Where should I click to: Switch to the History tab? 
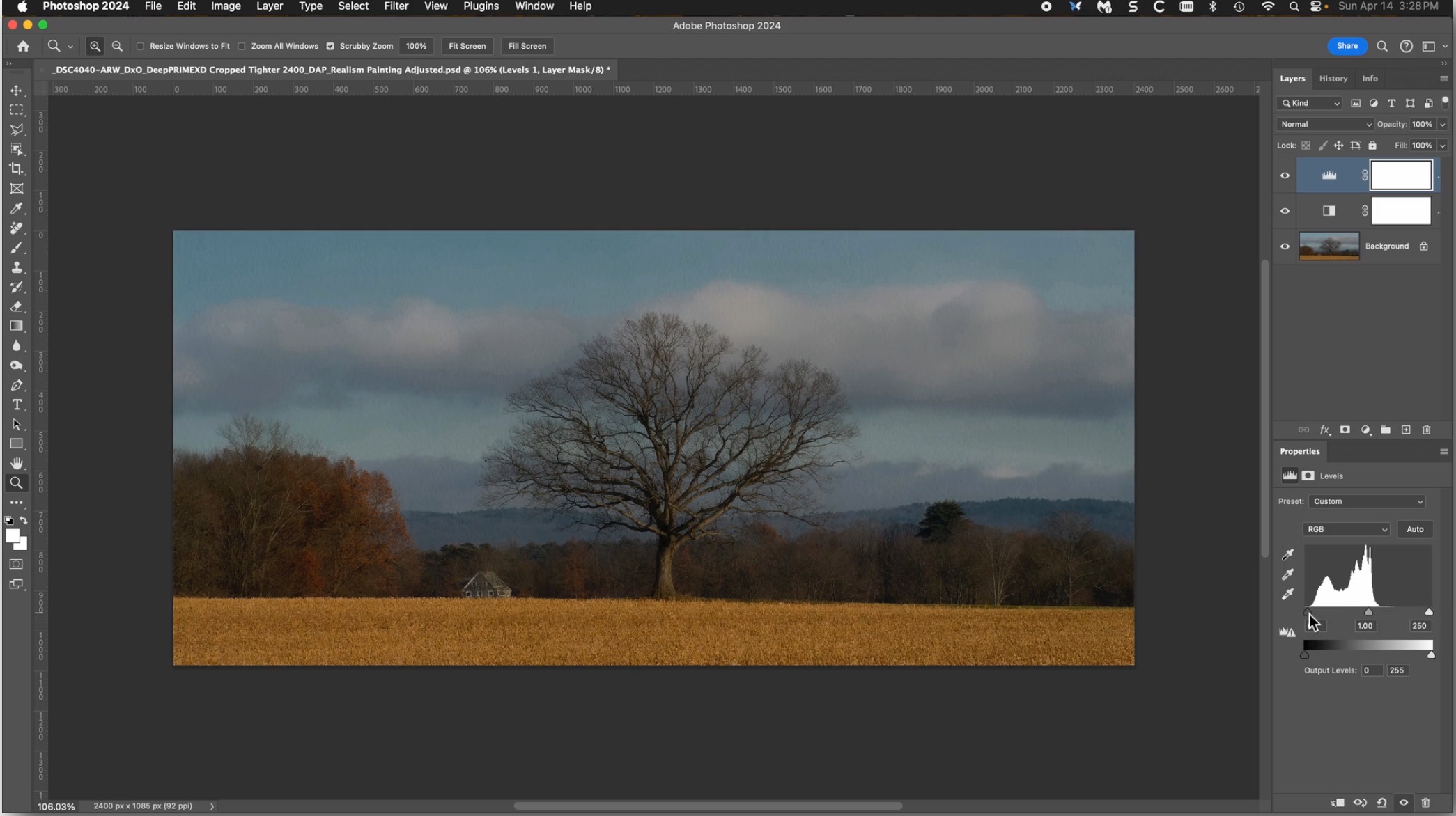(1333, 79)
